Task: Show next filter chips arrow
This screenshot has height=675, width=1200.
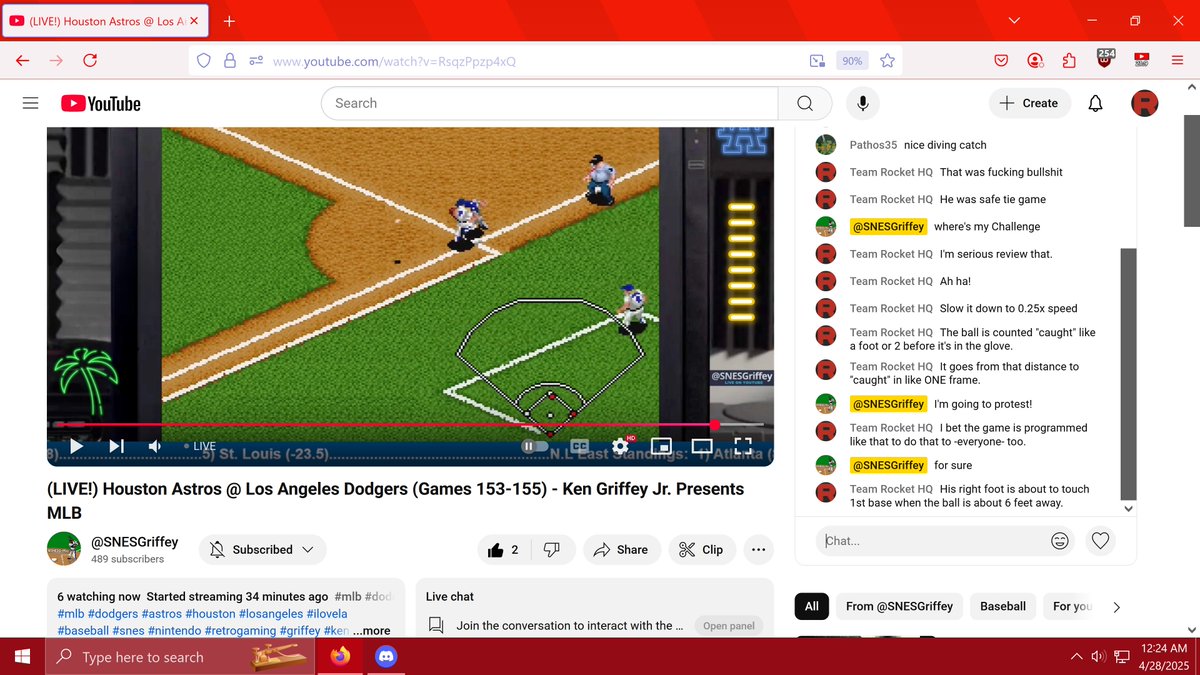Action: [1117, 607]
